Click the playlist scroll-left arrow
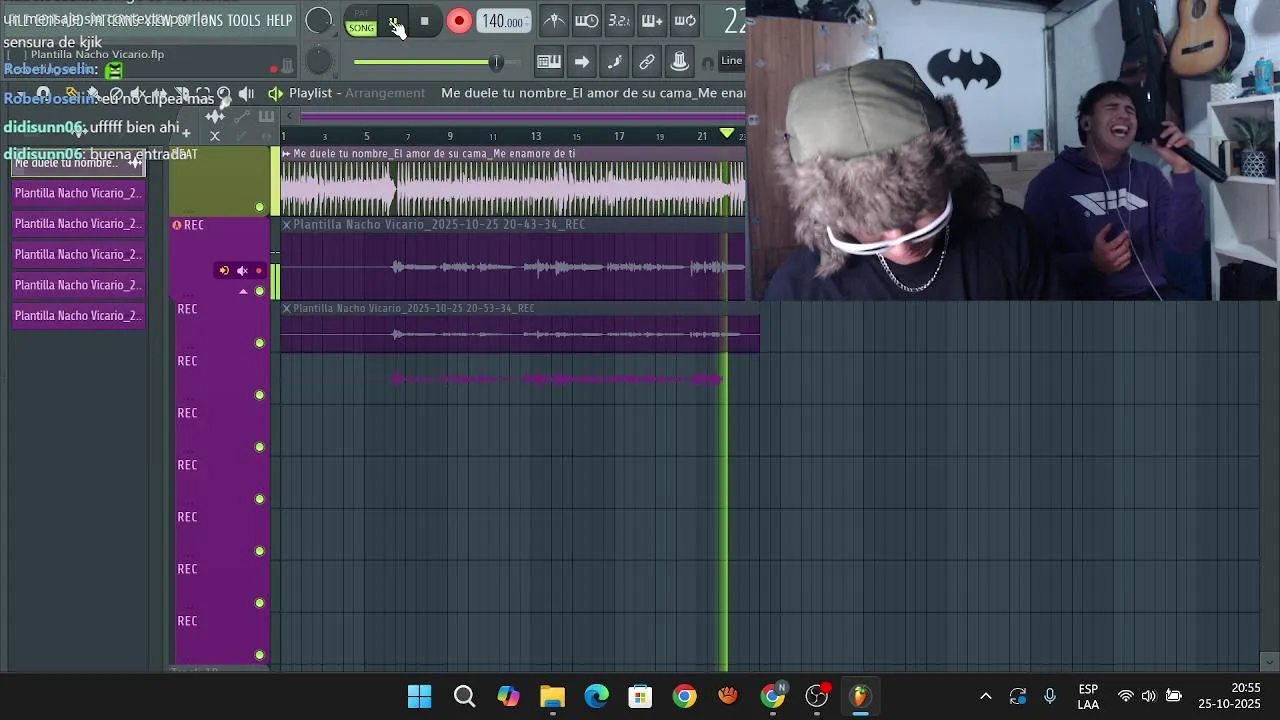 point(289,116)
